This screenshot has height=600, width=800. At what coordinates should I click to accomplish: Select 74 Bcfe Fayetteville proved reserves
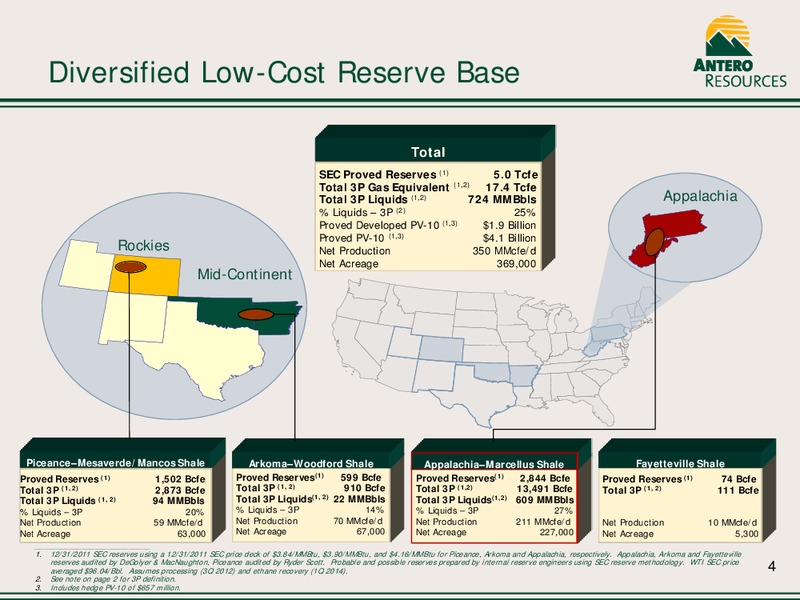click(x=739, y=479)
